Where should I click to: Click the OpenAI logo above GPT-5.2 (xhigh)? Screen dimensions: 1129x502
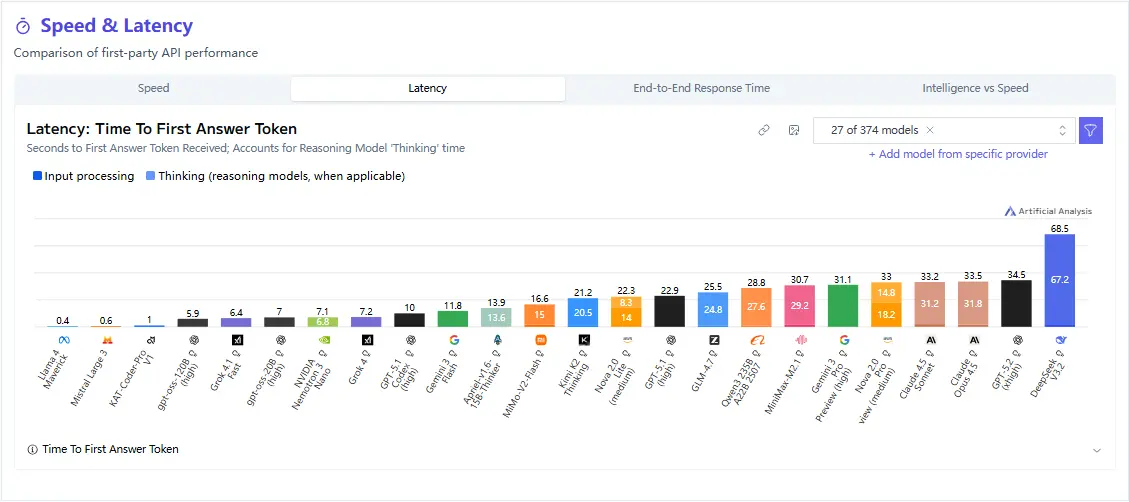pyautogui.click(x=1017, y=339)
